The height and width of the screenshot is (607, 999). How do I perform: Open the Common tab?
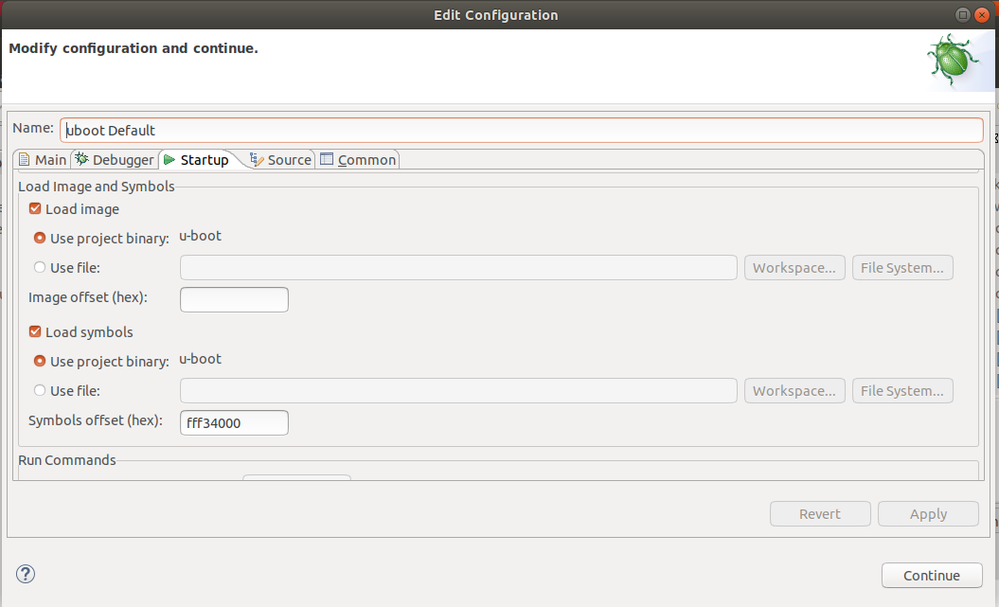(358, 160)
